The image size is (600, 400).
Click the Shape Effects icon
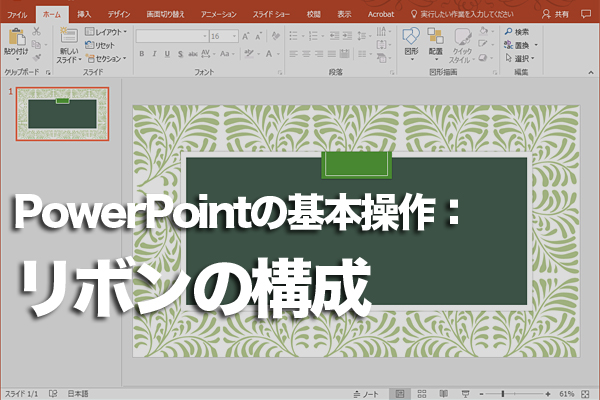tap(483, 58)
